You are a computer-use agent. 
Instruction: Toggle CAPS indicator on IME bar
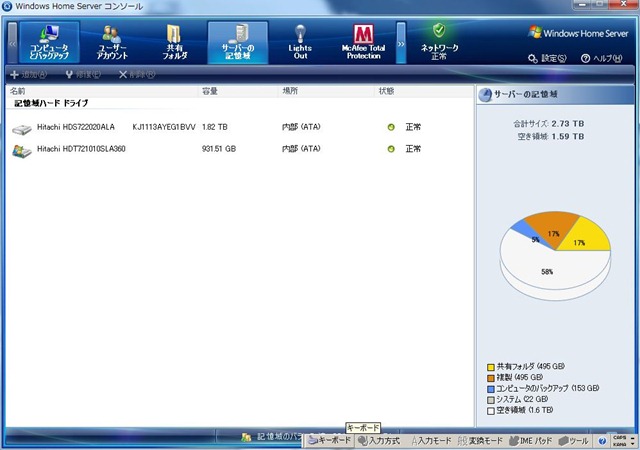[x=619, y=437]
